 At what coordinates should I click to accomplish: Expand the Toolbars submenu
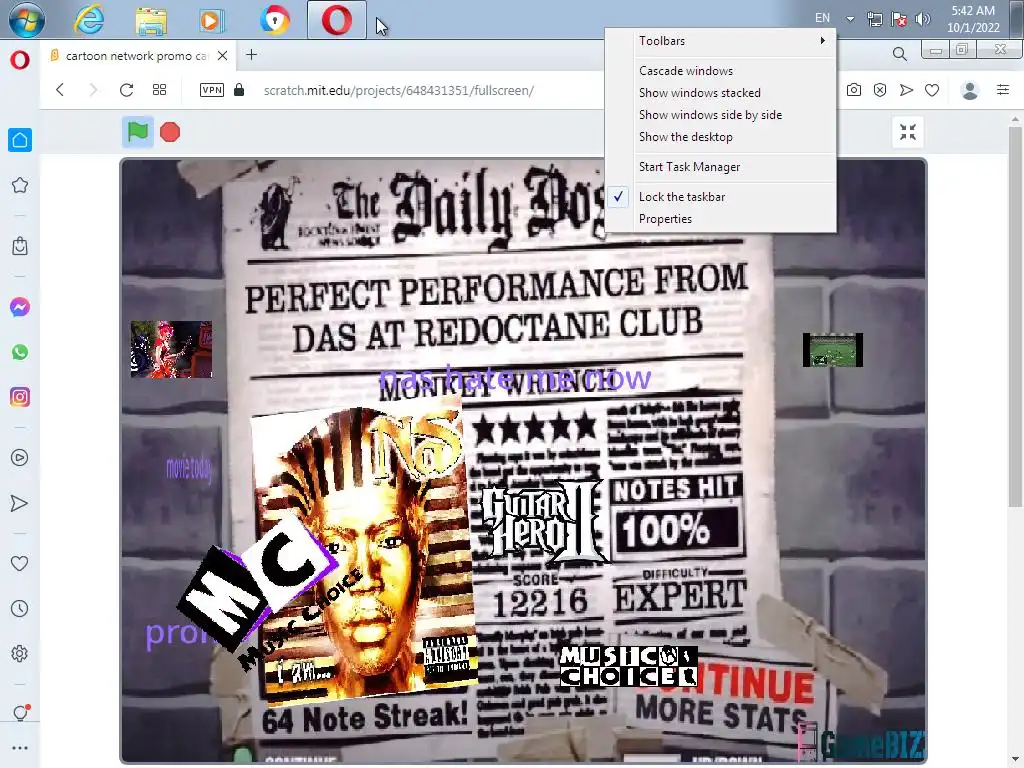pos(720,40)
